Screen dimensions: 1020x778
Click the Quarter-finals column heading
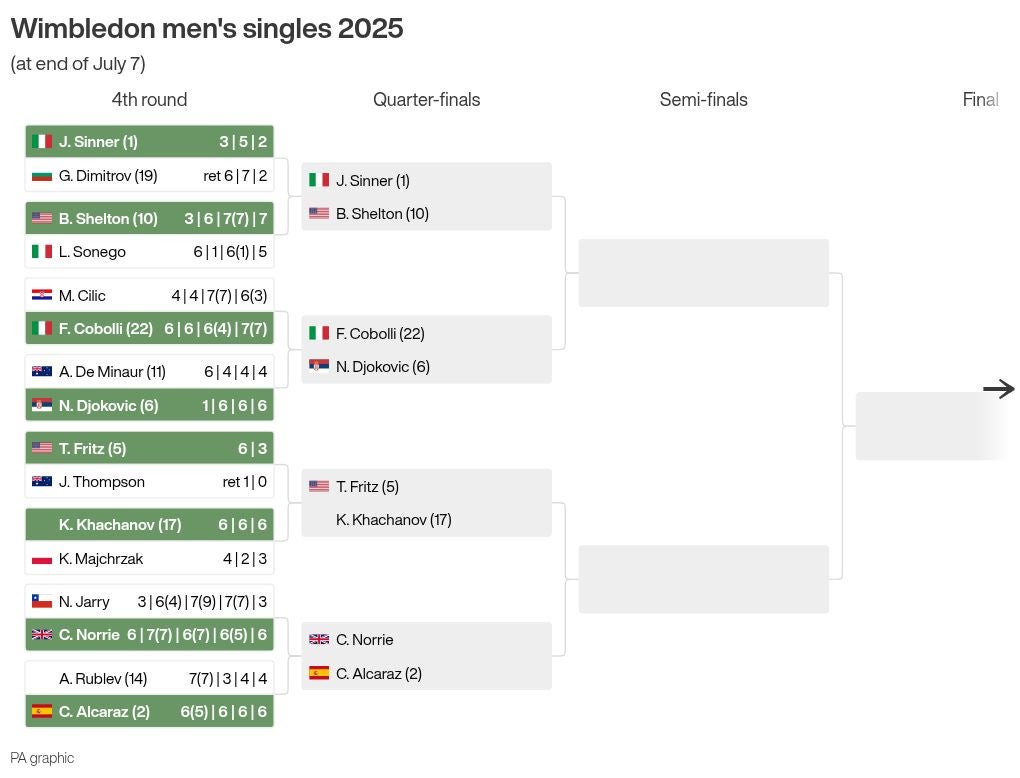click(427, 100)
